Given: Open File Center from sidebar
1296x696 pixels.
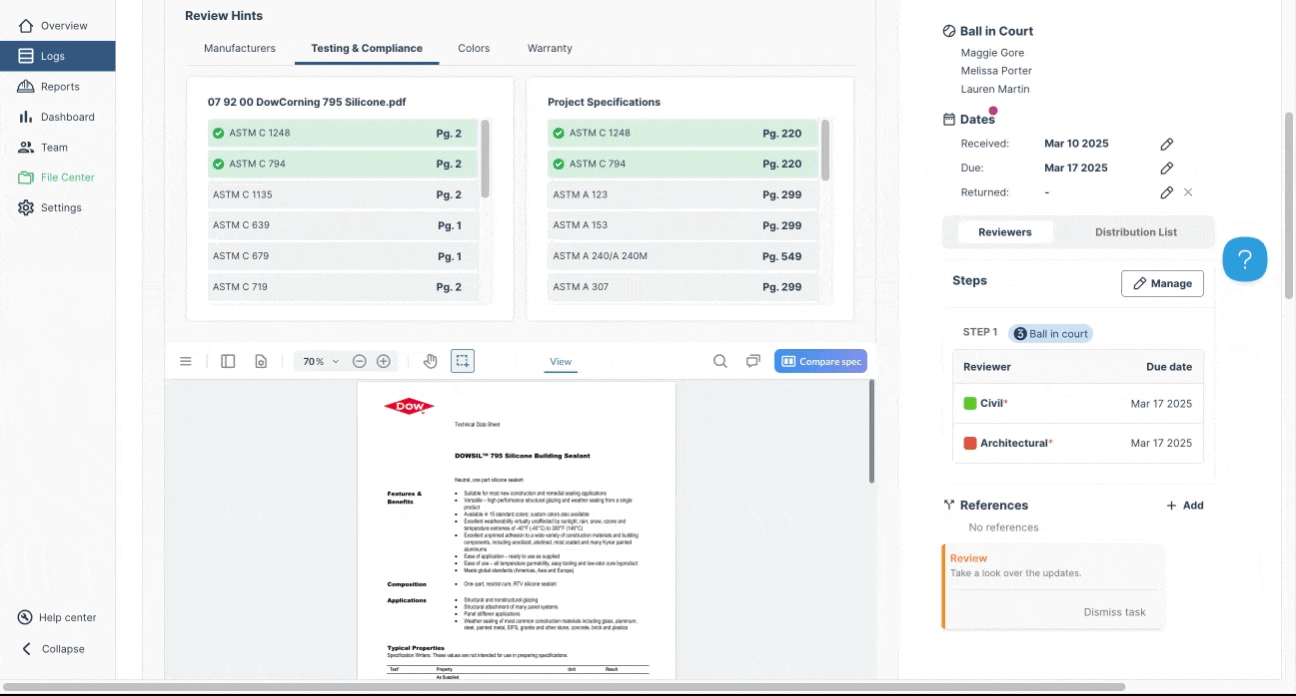Looking at the screenshot, I should click(57, 177).
